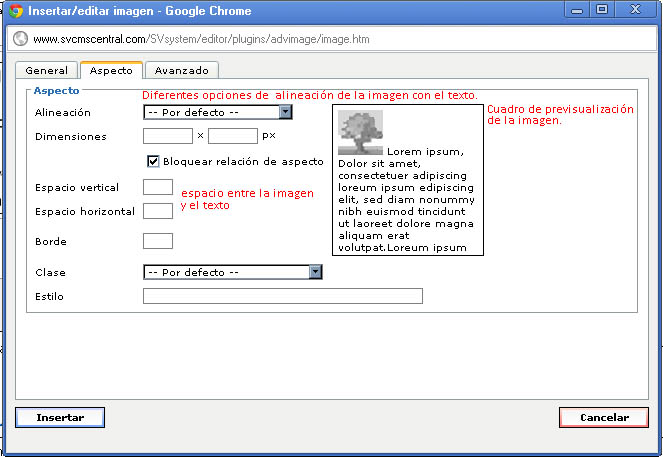This screenshot has height=457, width=663.
Task: Switch to the General tab
Action: click(46, 71)
